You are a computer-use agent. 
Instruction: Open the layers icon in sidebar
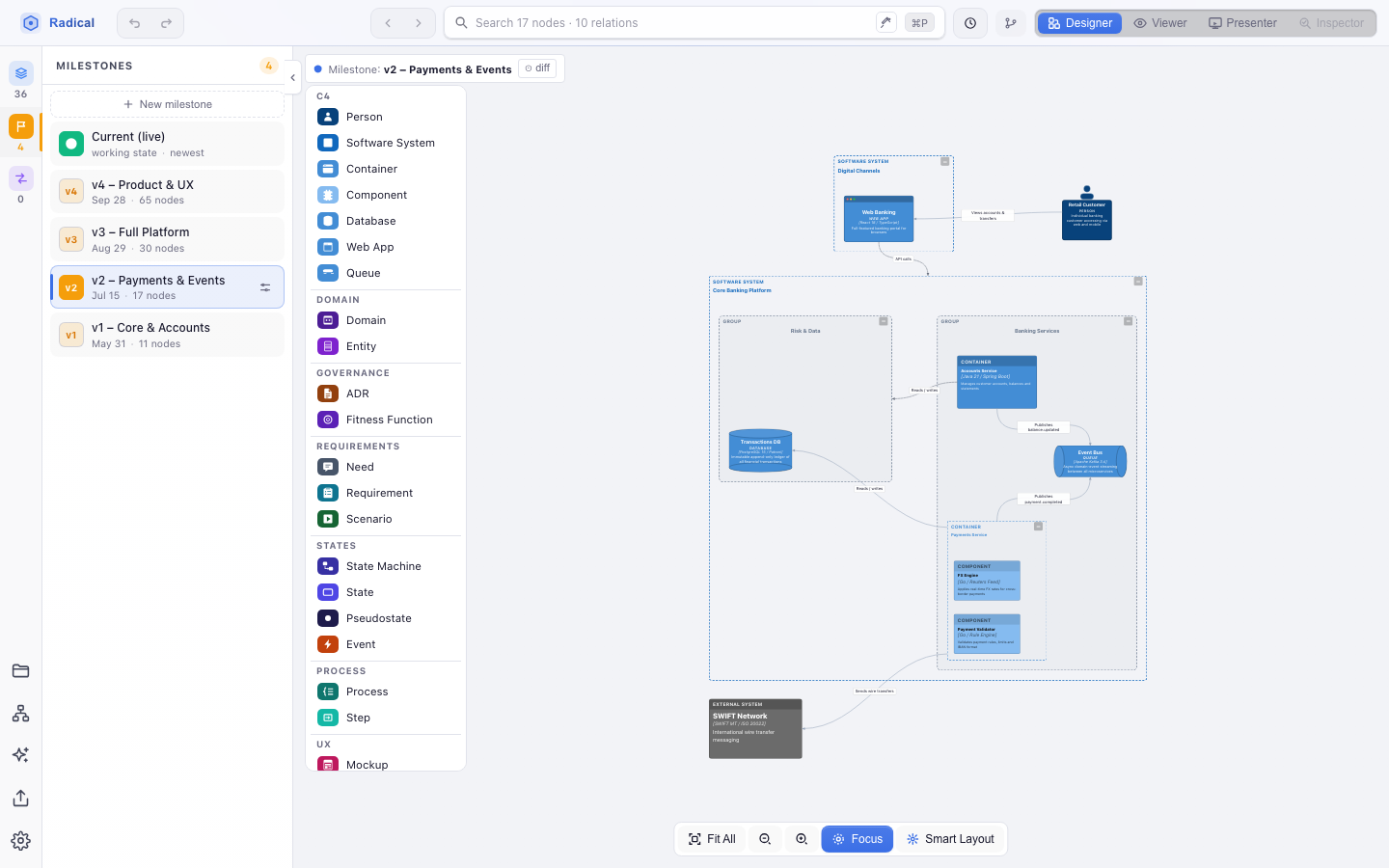tap(21, 73)
